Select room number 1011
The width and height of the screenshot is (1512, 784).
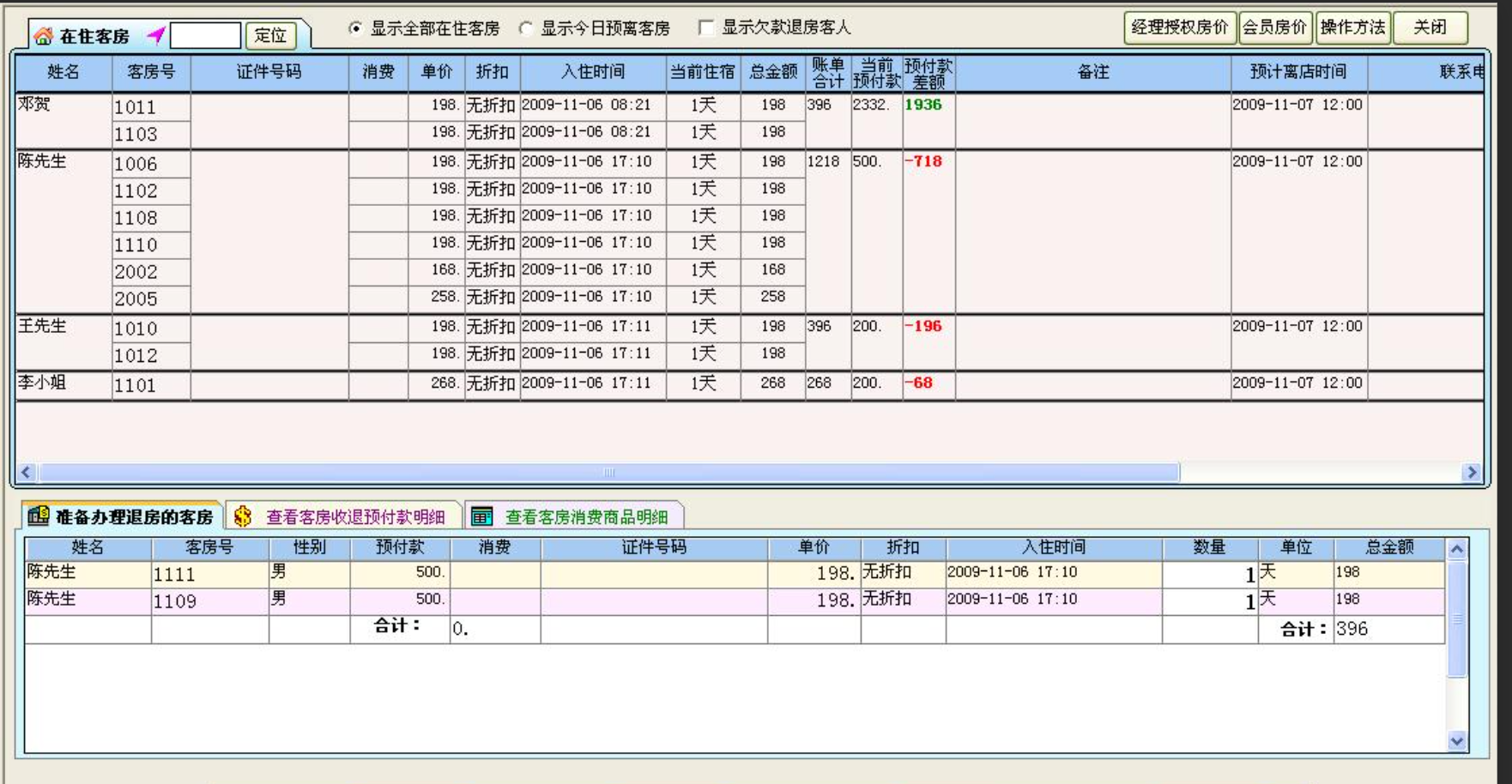135,107
